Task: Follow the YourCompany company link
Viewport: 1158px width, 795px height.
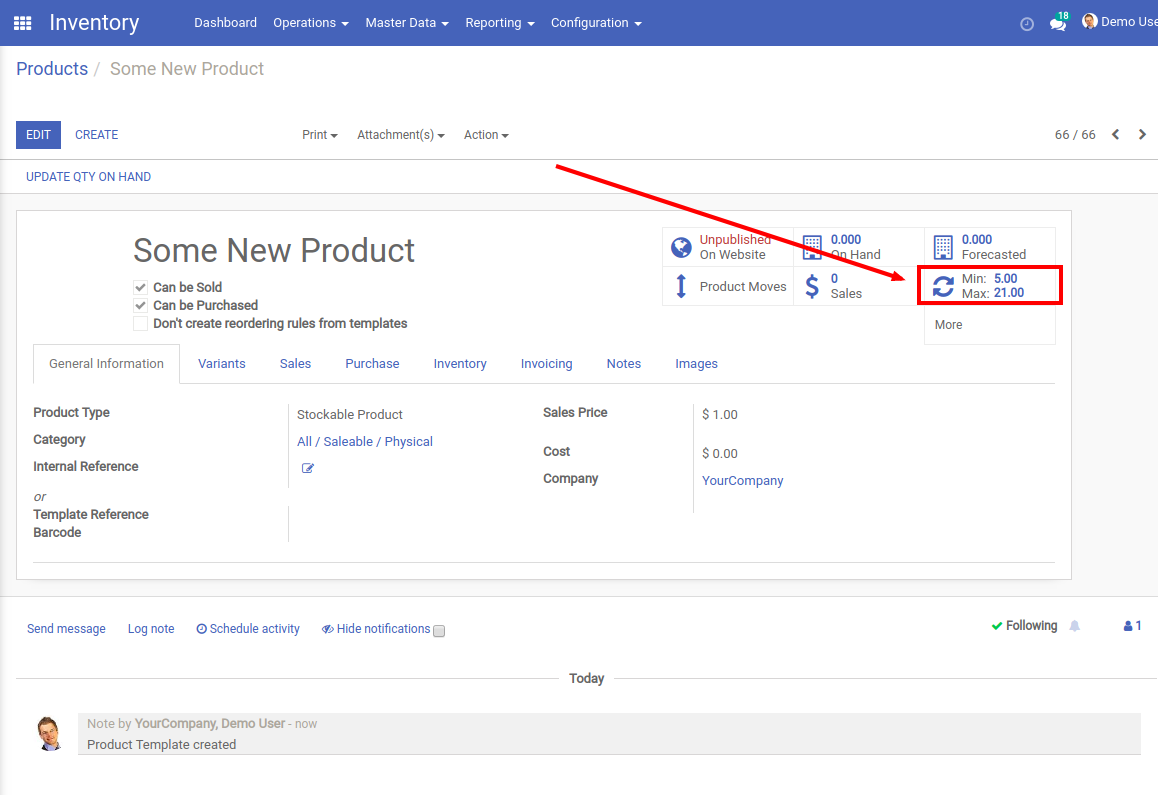Action: click(x=742, y=480)
